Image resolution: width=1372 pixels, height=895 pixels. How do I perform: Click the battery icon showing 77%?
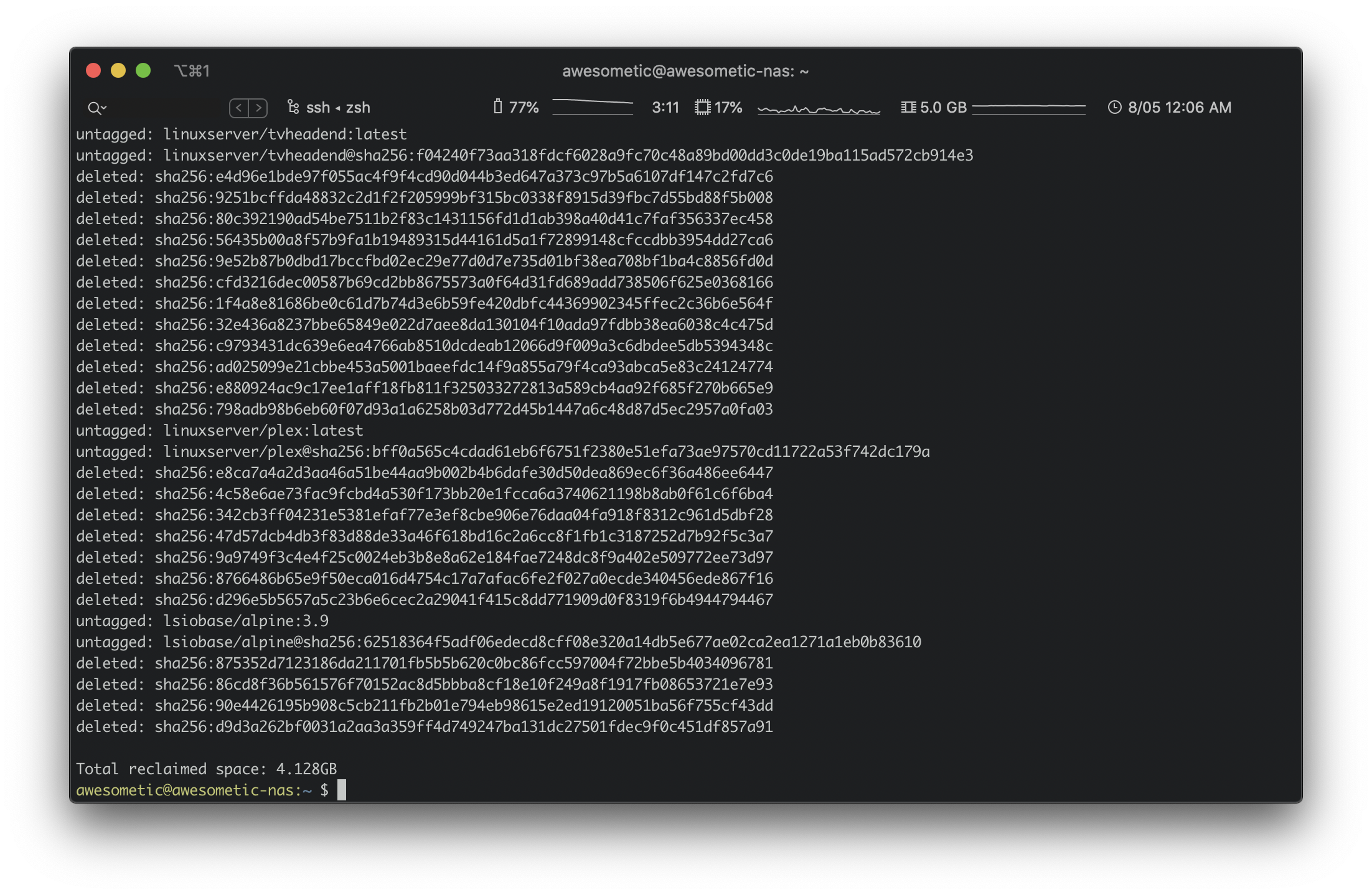click(x=497, y=107)
